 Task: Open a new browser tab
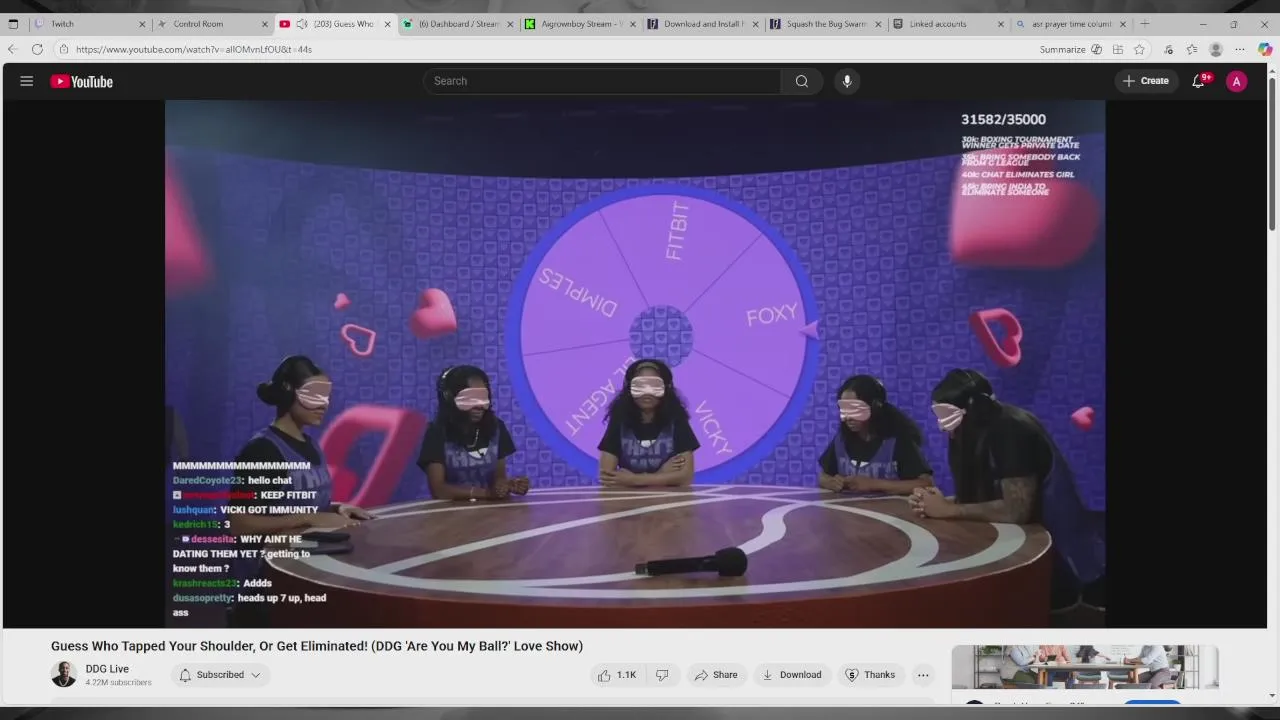click(x=1145, y=24)
